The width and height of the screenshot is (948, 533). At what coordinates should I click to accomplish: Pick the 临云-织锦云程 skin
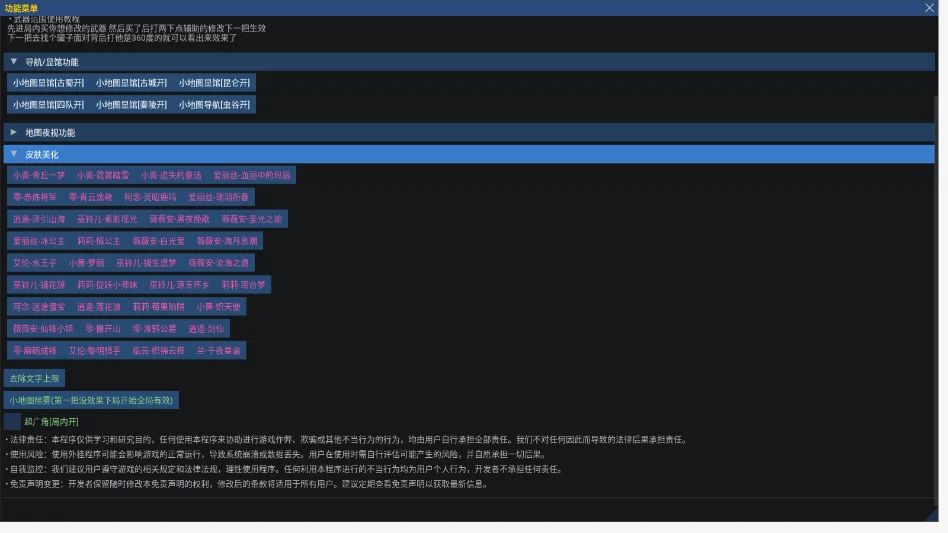coord(158,350)
